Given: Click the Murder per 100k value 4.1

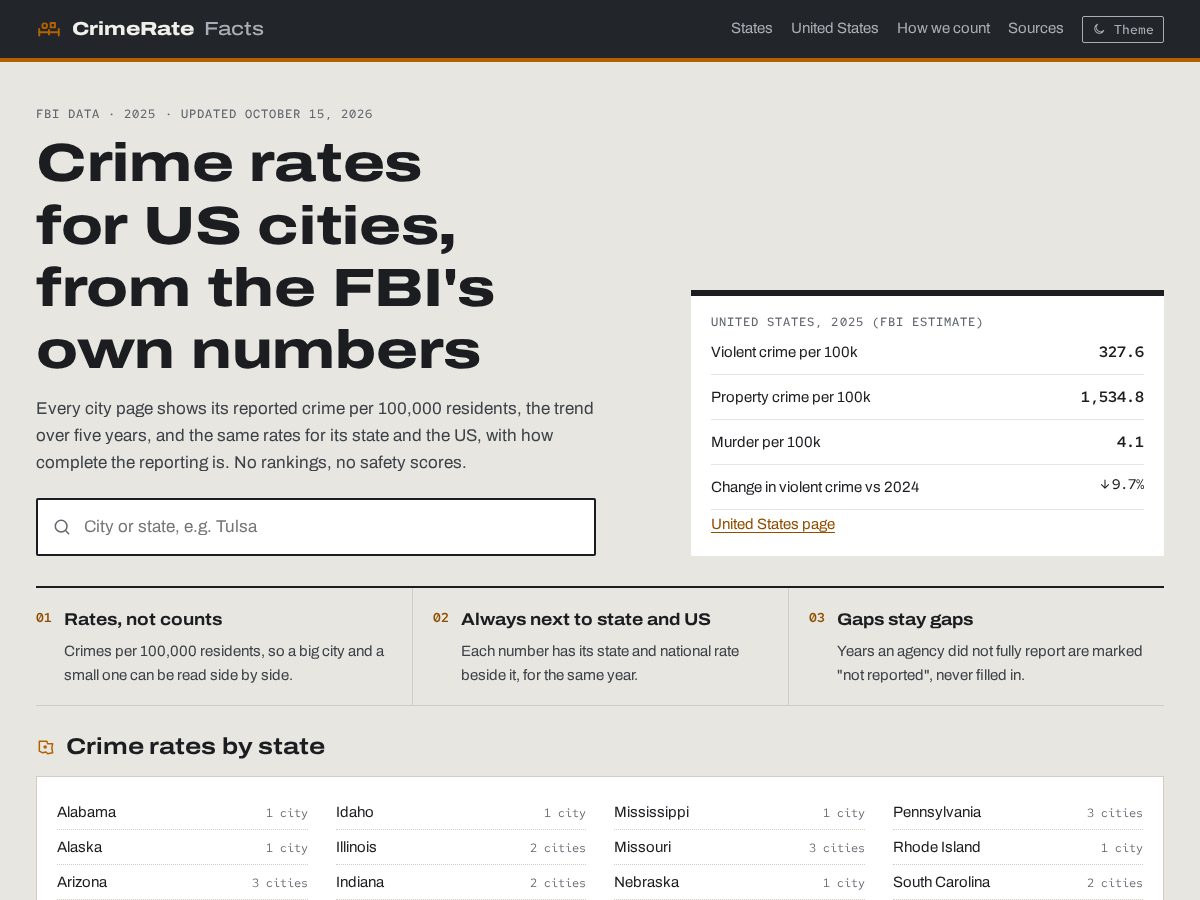Looking at the screenshot, I should pos(1130,442).
